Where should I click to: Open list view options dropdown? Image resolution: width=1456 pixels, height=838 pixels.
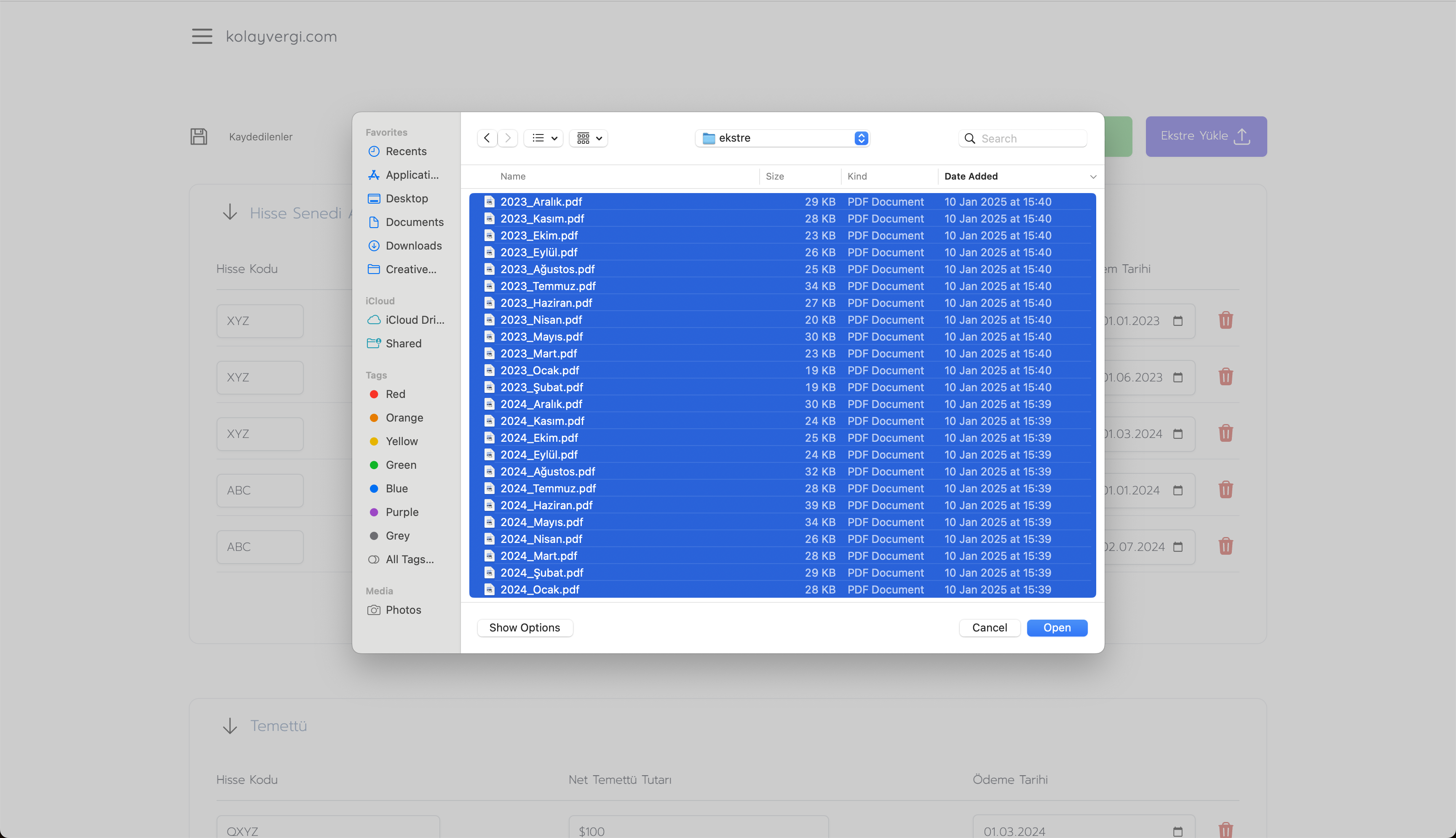point(544,138)
